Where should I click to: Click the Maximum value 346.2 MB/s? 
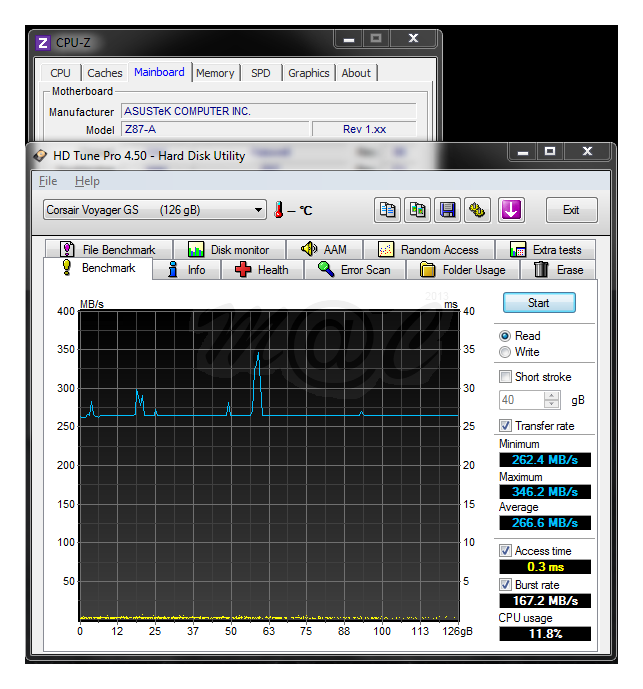545,492
